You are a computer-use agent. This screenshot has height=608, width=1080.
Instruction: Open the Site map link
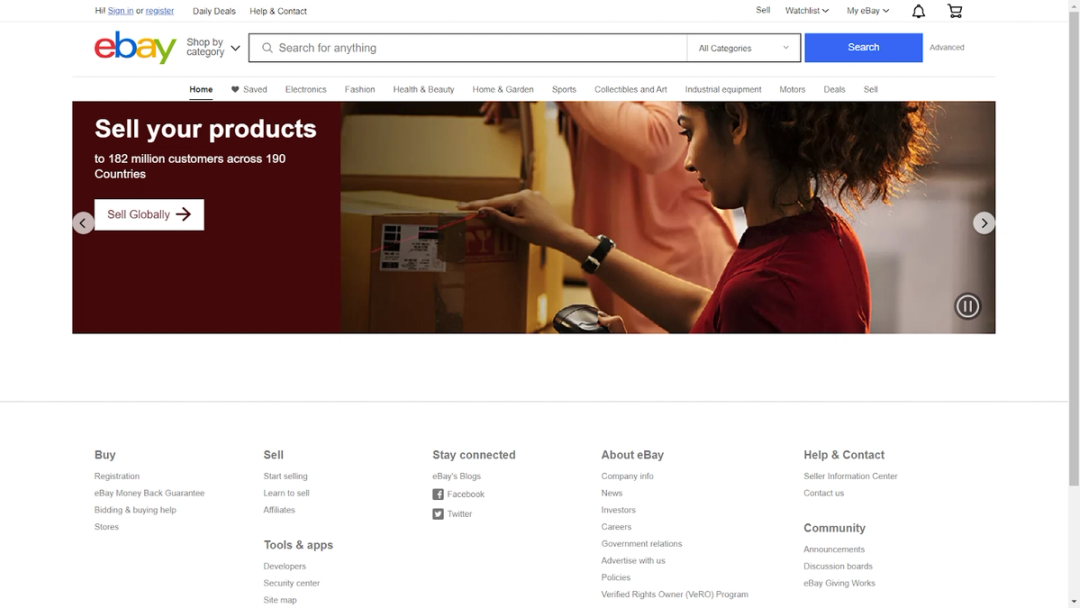(x=280, y=600)
